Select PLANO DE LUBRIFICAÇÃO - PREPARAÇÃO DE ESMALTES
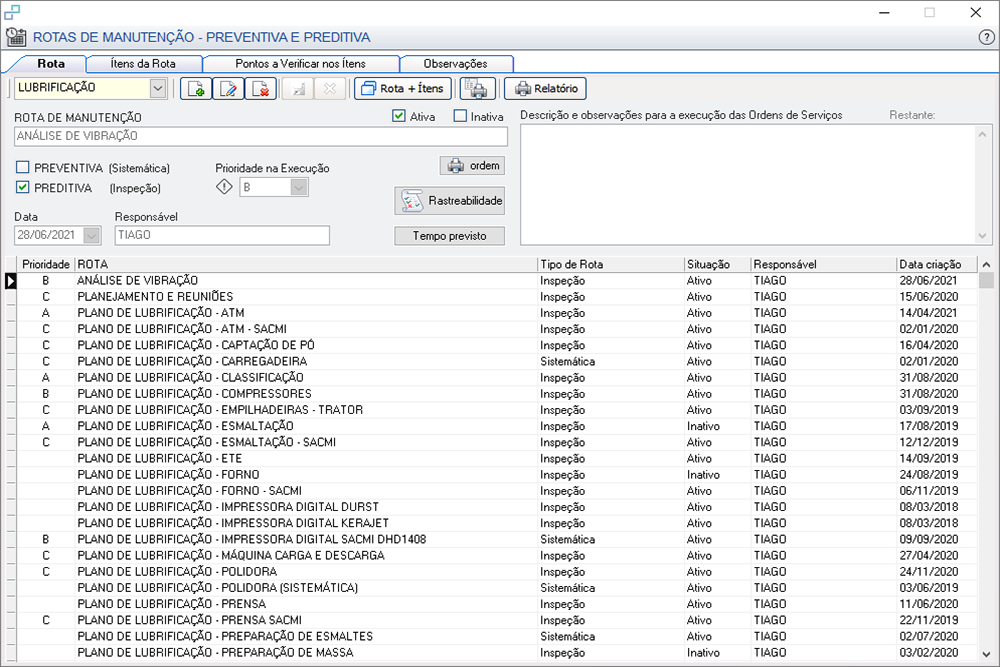1000x667 pixels. coord(497,636)
